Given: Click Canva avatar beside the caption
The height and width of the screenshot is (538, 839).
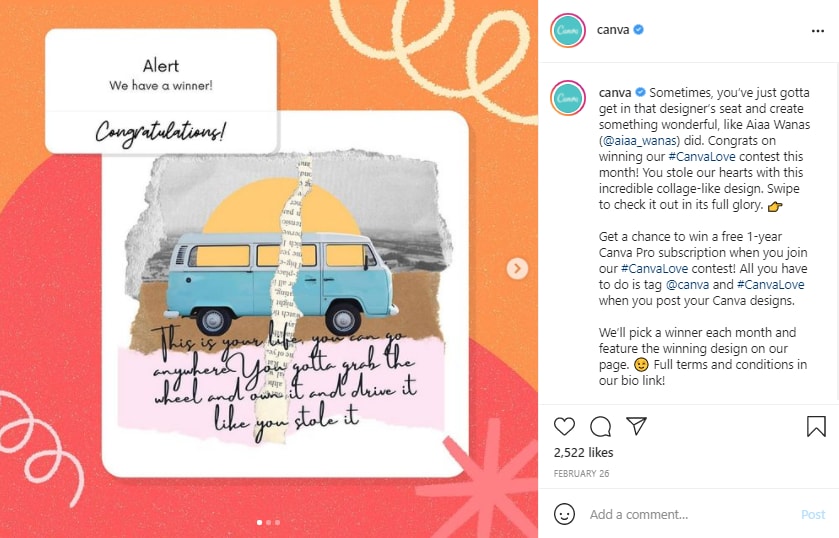Looking at the screenshot, I should 568,98.
